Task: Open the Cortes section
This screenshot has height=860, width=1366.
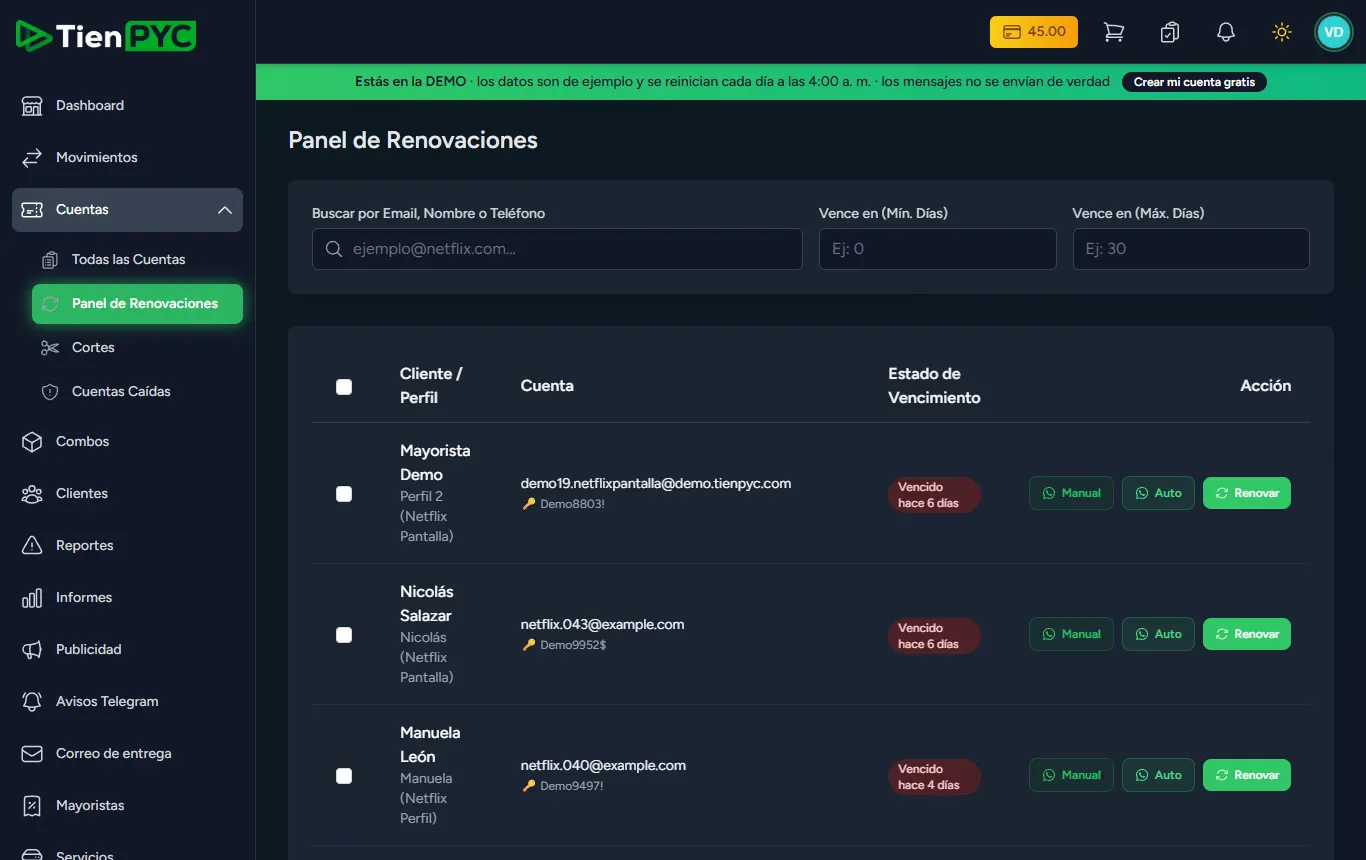Action: click(x=93, y=347)
